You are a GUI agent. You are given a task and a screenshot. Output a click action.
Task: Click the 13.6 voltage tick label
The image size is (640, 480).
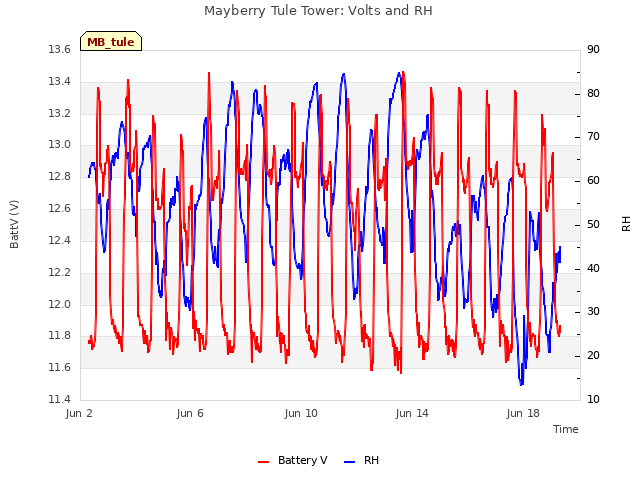coord(60,50)
